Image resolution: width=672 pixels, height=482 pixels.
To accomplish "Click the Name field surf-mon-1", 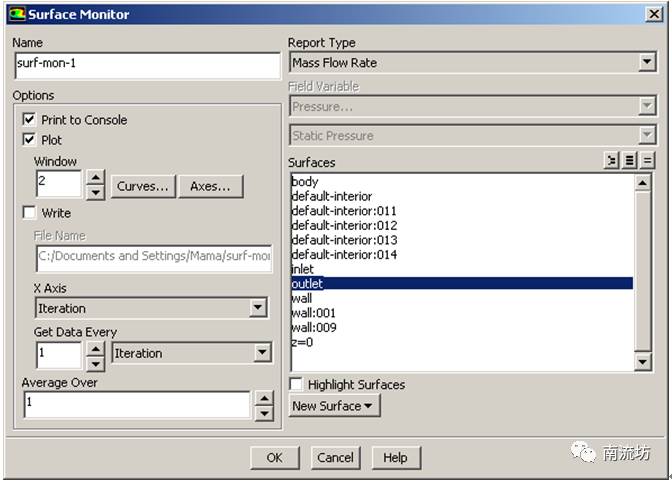I will pos(147,66).
